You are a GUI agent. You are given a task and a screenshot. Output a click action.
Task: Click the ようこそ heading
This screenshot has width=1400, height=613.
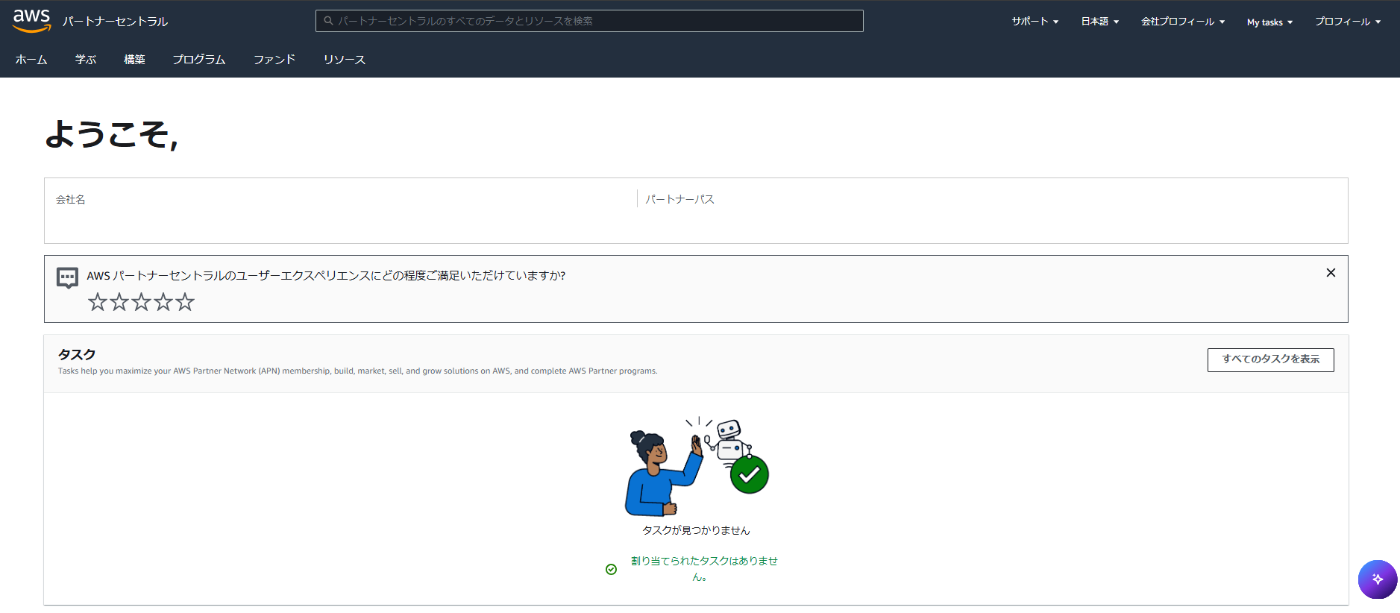coord(111,134)
